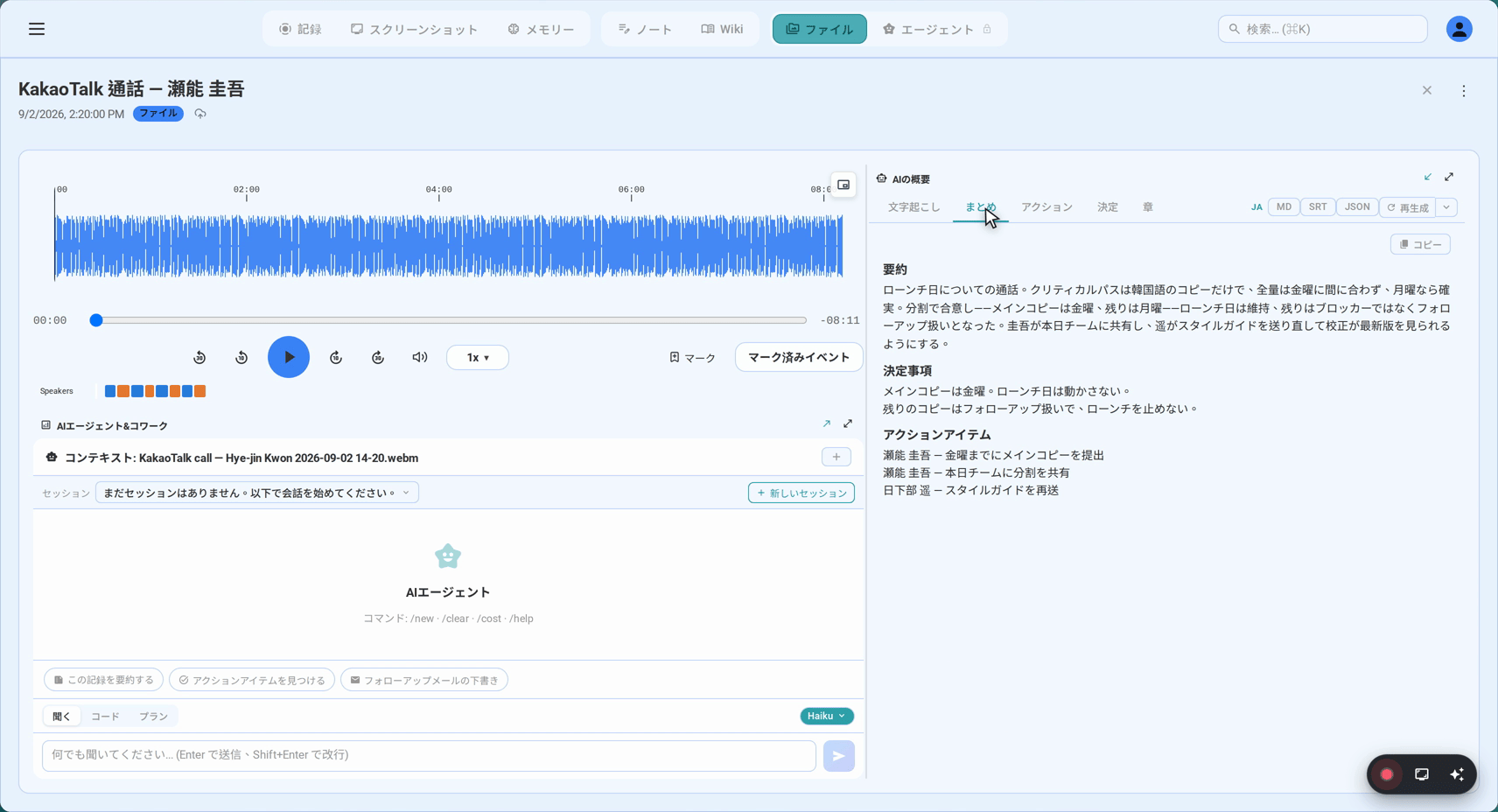Expand AIエージェント&コワーク panel to fullscreen
This screenshot has height=812, width=1498.
coord(848,423)
